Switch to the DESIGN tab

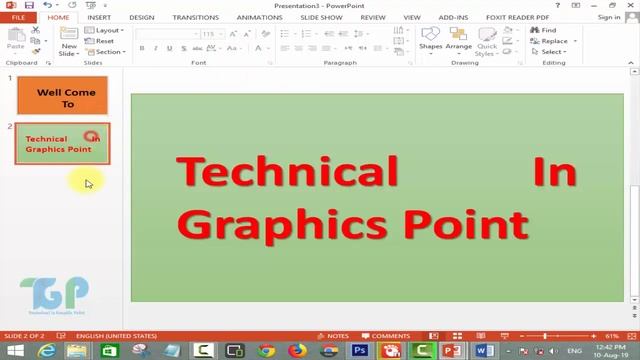[x=142, y=18]
